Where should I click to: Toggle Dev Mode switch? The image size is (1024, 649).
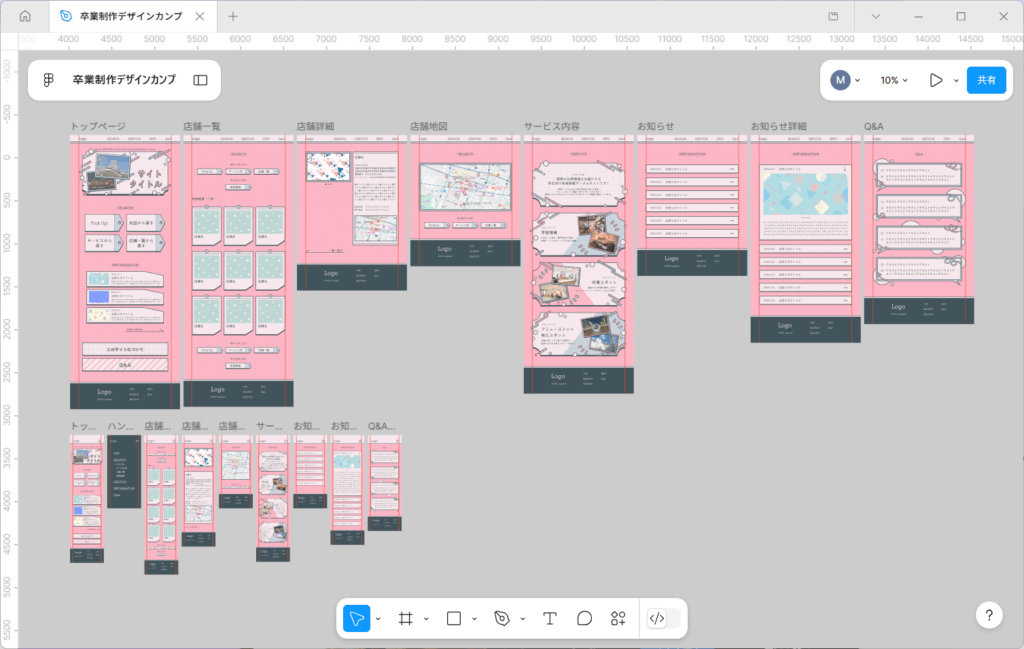[x=664, y=618]
